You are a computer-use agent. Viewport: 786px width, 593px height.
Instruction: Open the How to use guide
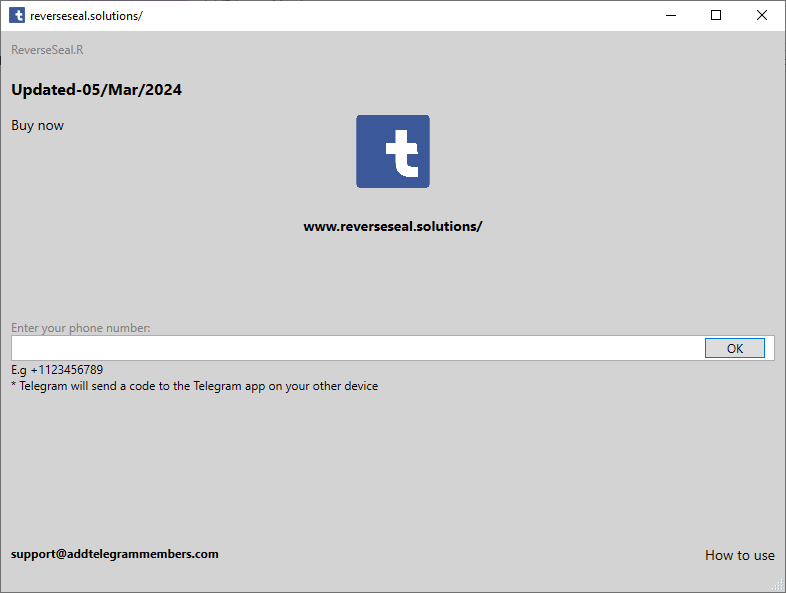coord(739,555)
